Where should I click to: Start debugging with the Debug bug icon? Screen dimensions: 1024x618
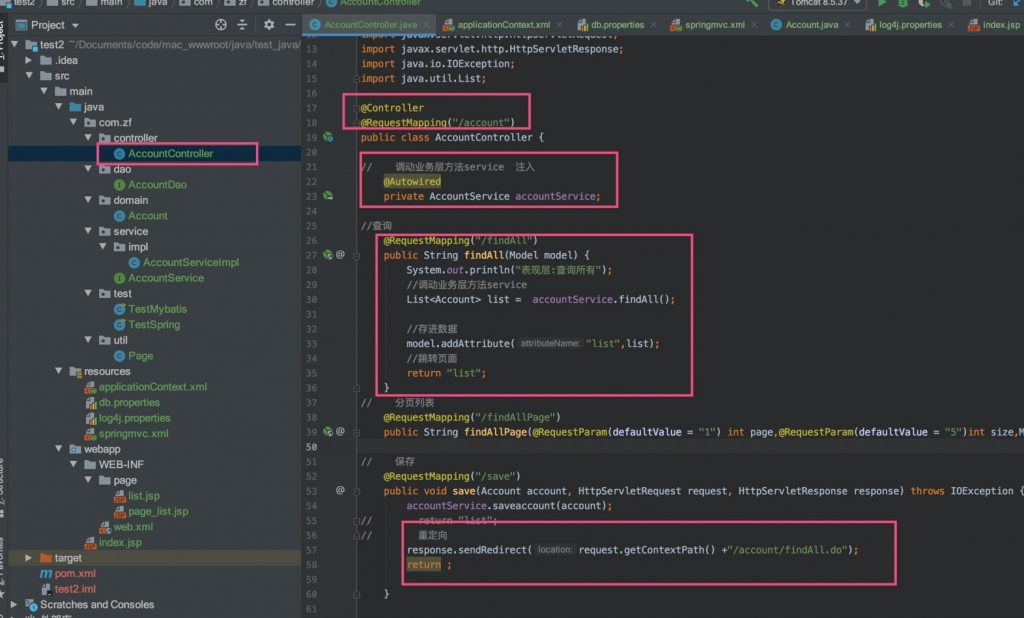903,4
